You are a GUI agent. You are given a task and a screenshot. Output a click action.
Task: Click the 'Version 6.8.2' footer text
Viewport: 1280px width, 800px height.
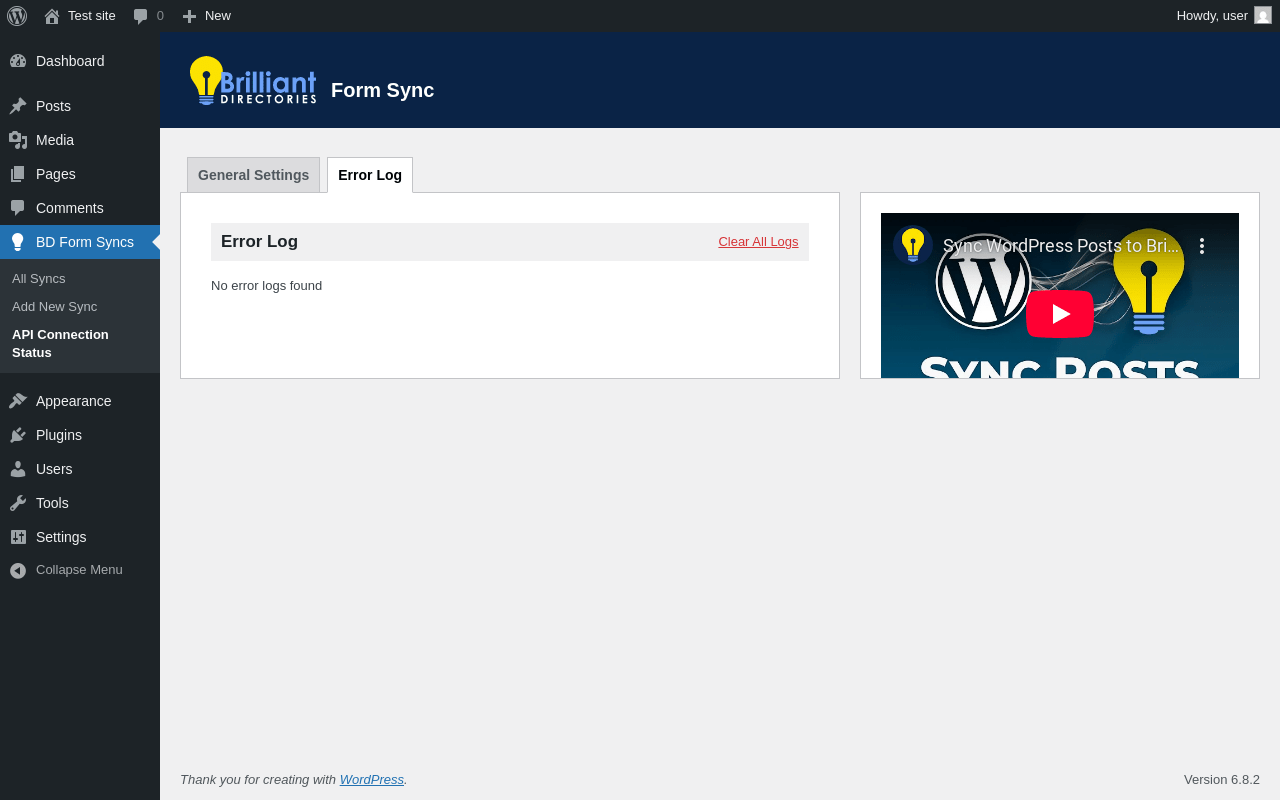(1222, 780)
